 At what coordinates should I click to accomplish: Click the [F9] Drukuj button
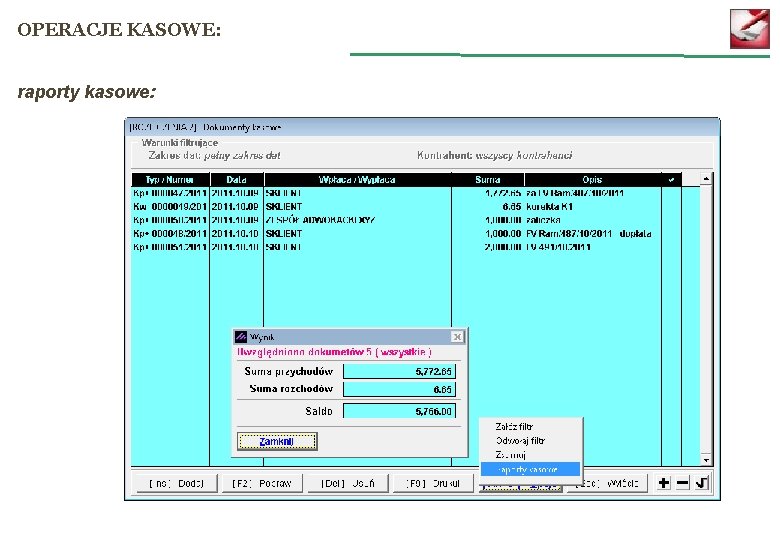tap(433, 483)
